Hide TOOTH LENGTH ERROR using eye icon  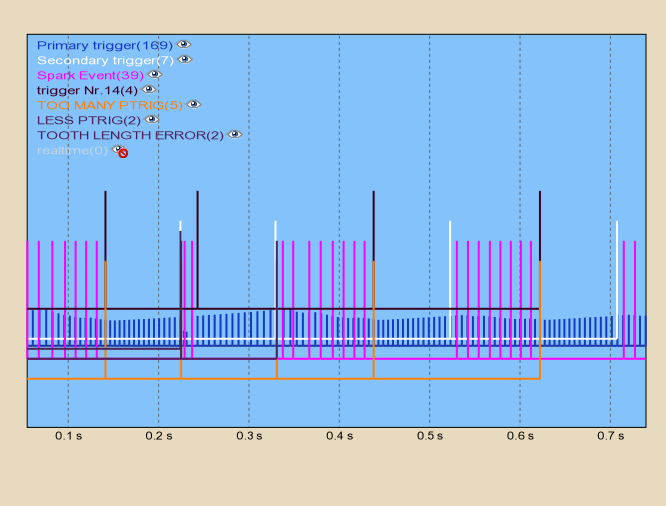click(233, 135)
